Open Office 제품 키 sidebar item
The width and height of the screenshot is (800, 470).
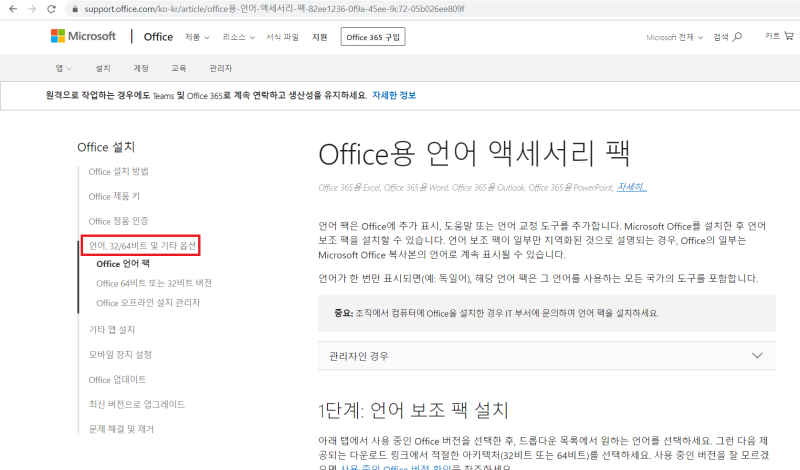click(114, 196)
